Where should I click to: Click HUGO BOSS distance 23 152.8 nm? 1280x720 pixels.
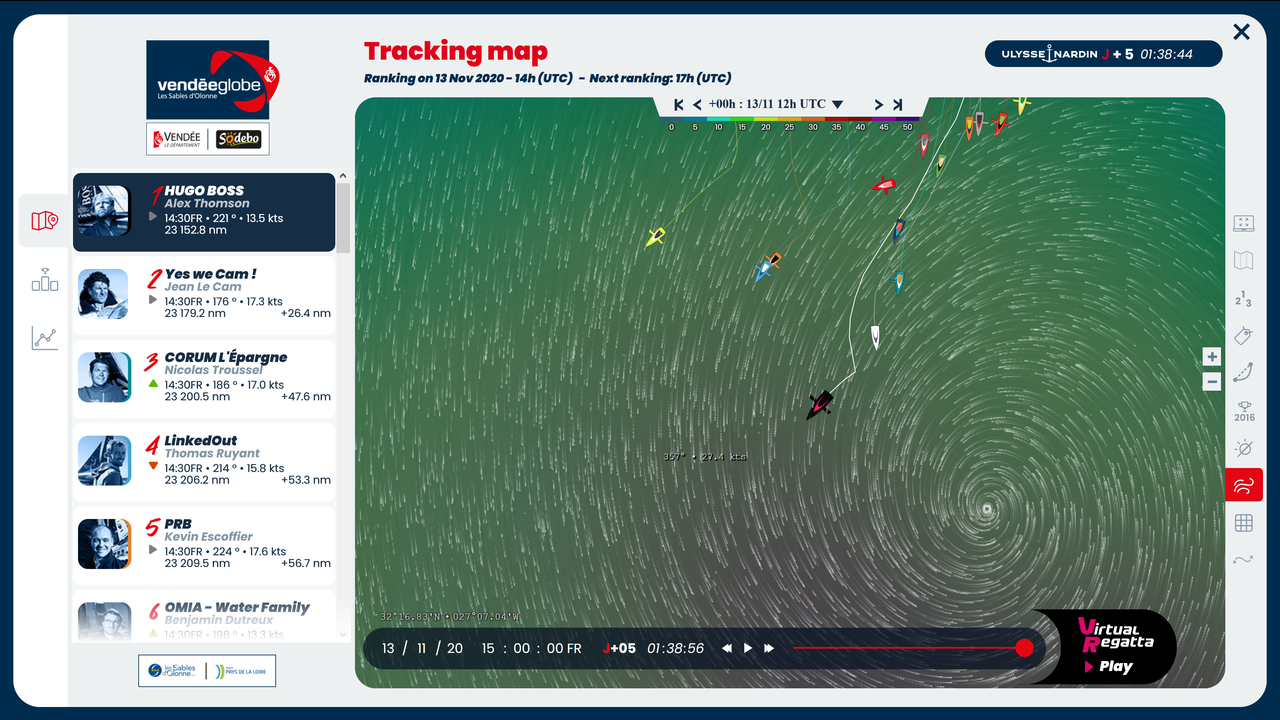pos(195,230)
